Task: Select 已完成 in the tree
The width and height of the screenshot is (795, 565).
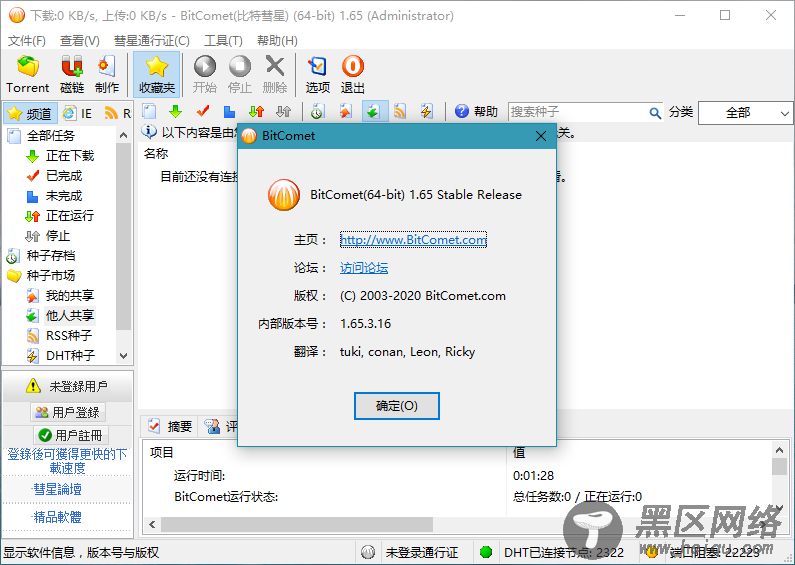Action: tap(64, 176)
